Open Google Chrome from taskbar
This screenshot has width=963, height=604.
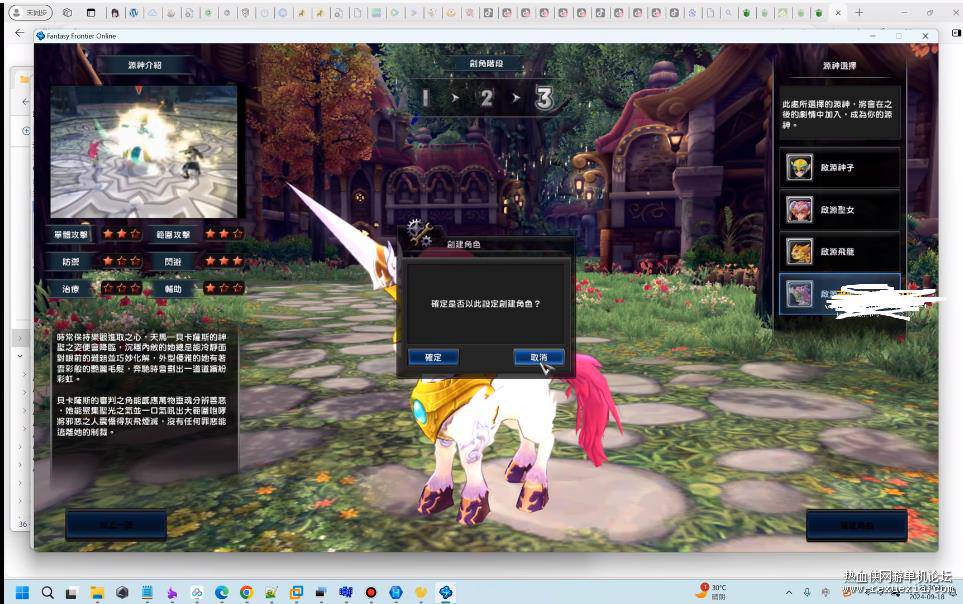246,592
